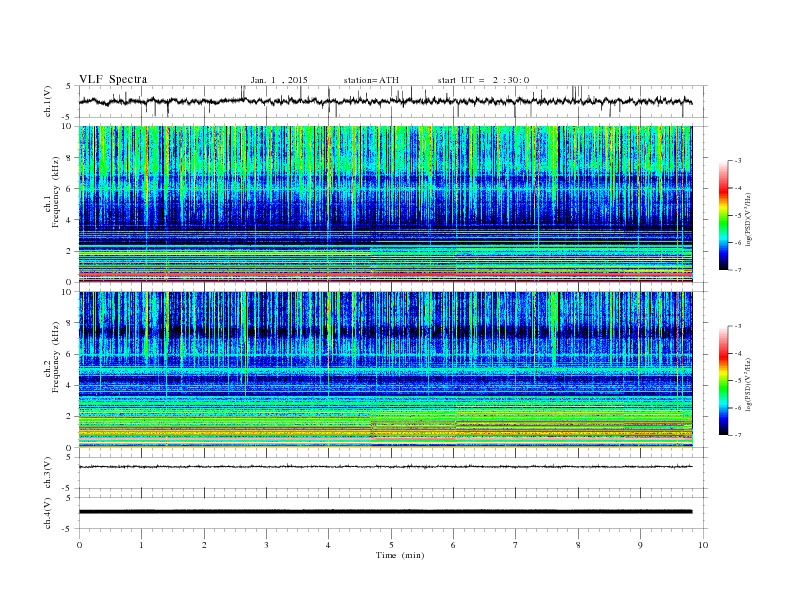
Task: Click the ch.1 spectrogram color scale bar
Action: pyautogui.click(x=724, y=215)
